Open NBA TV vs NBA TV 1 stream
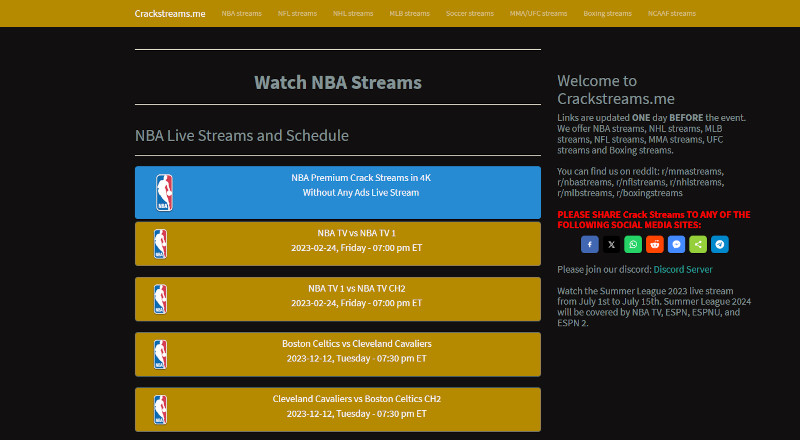The image size is (800, 440). tap(338, 243)
